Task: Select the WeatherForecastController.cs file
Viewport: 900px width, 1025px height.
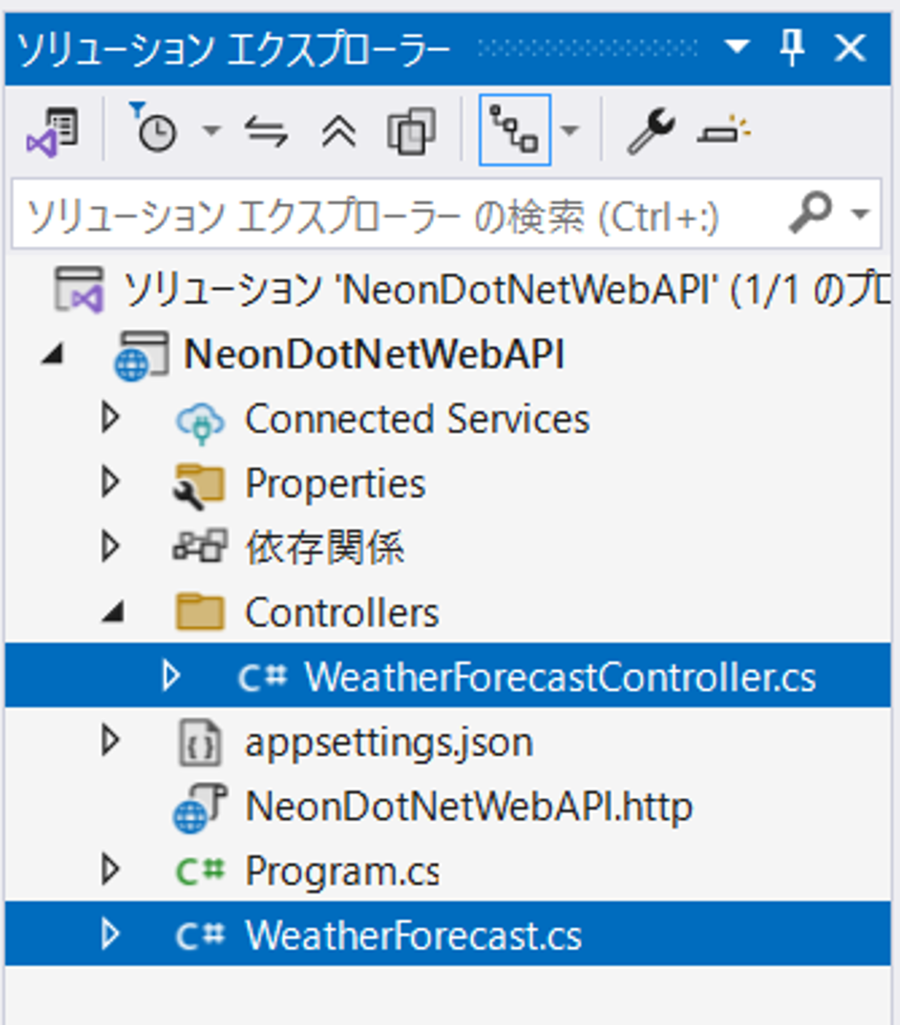Action: pyautogui.click(x=560, y=678)
